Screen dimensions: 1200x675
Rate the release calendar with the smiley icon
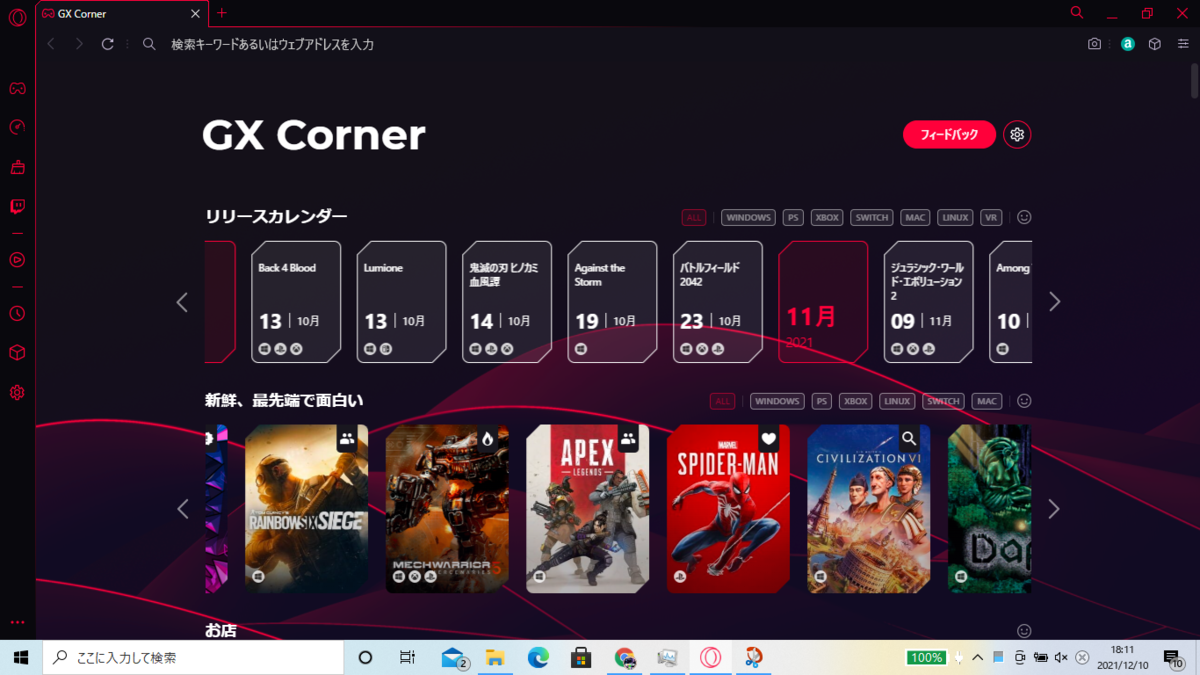pos(1024,217)
